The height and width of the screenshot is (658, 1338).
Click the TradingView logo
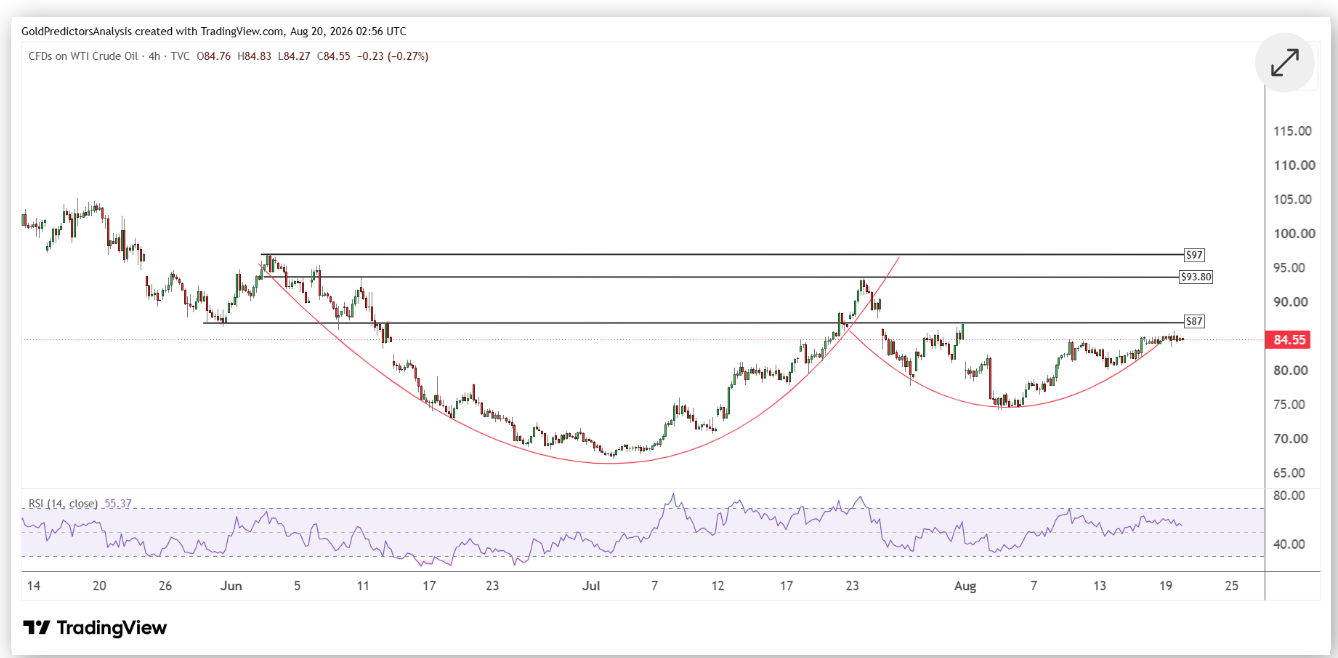point(95,628)
